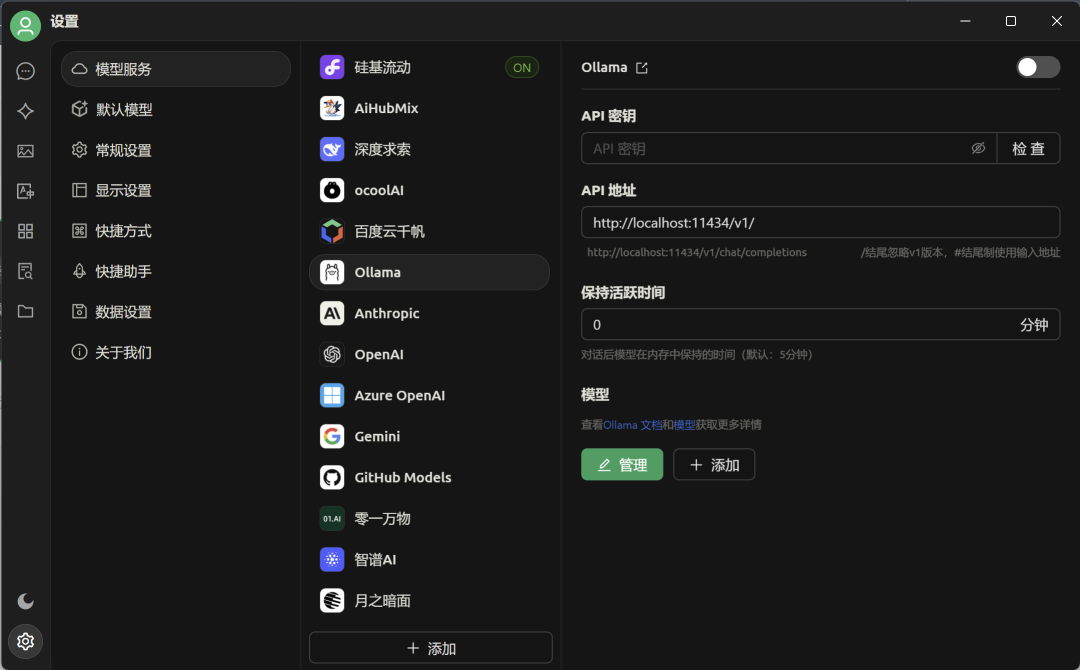Image resolution: width=1080 pixels, height=670 pixels.
Task: Open the Ollama 文档 link
Action: click(x=634, y=424)
